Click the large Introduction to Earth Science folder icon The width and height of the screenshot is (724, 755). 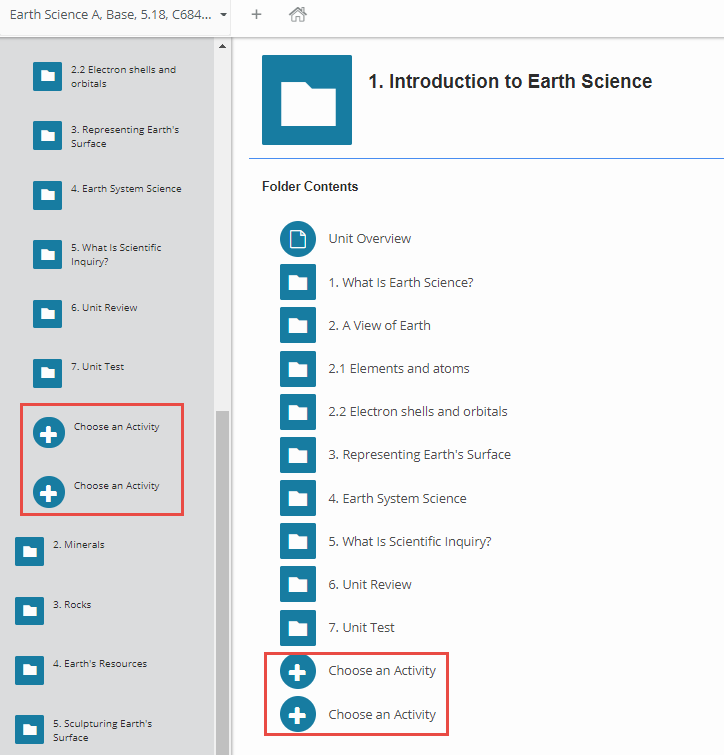[307, 100]
